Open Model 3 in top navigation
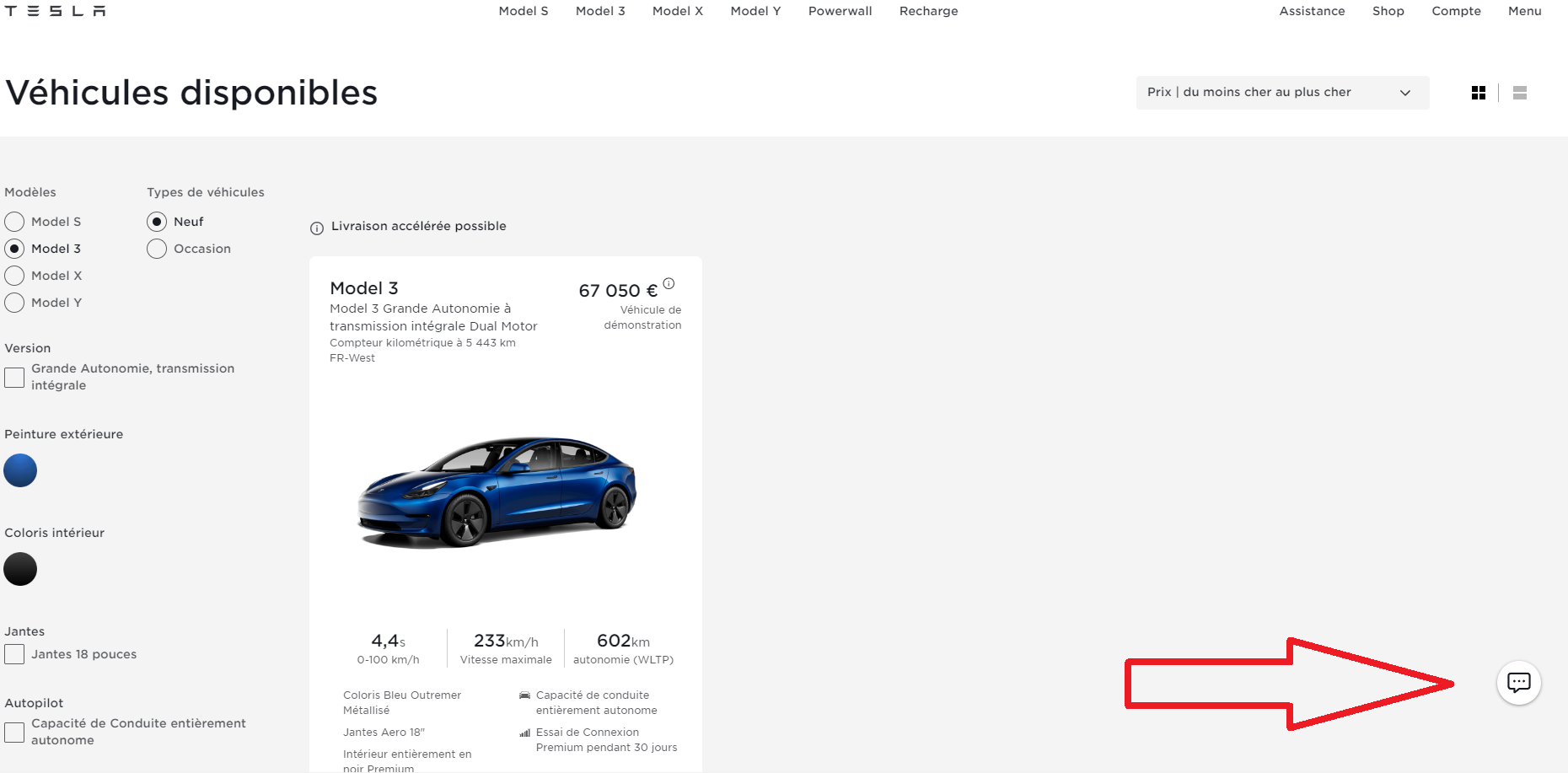The height and width of the screenshot is (773, 1568). point(600,11)
